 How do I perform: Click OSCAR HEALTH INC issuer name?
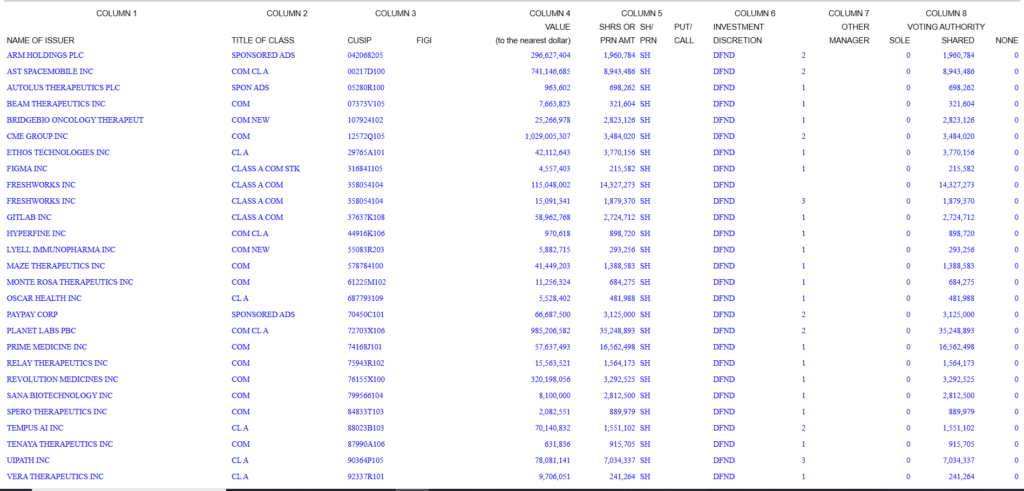pos(44,298)
